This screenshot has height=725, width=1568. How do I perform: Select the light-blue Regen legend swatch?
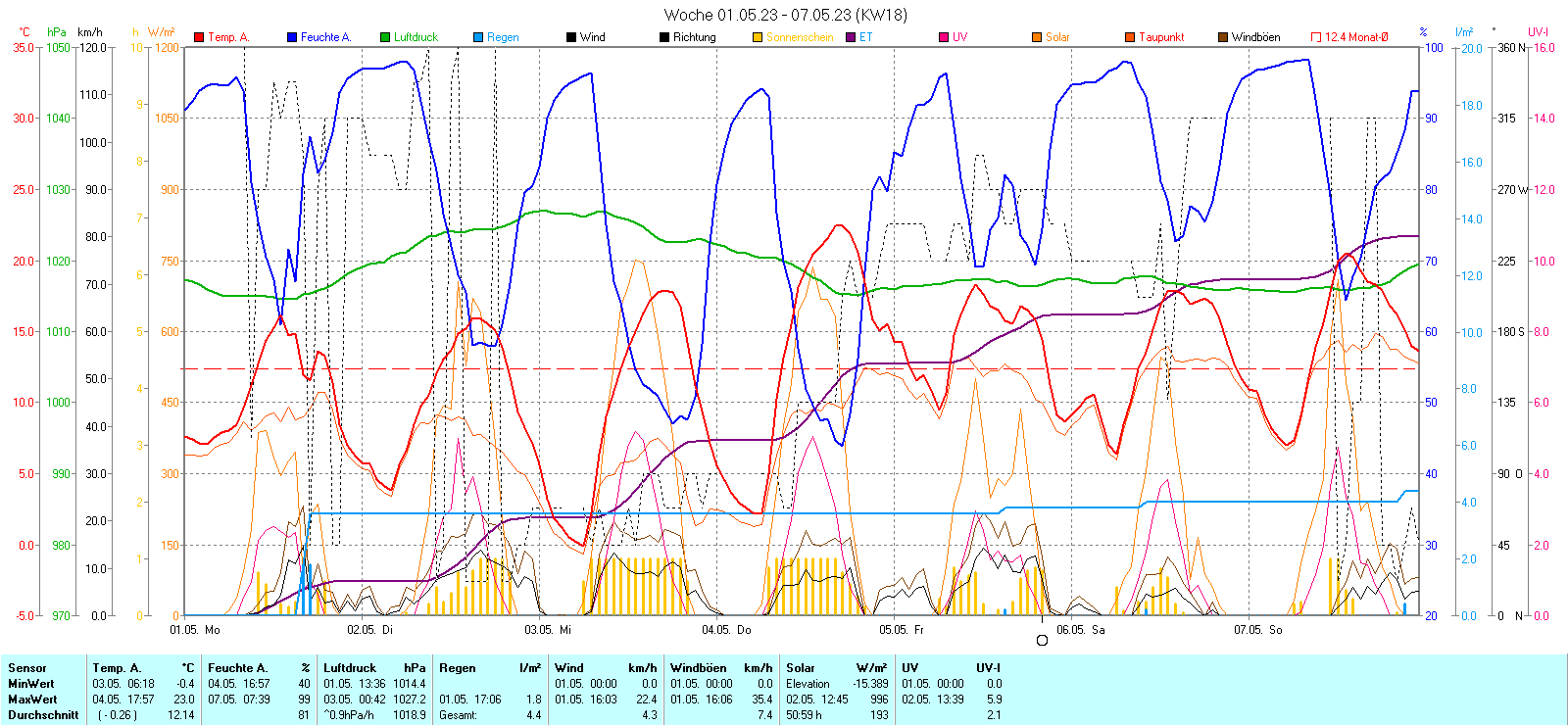click(x=478, y=37)
